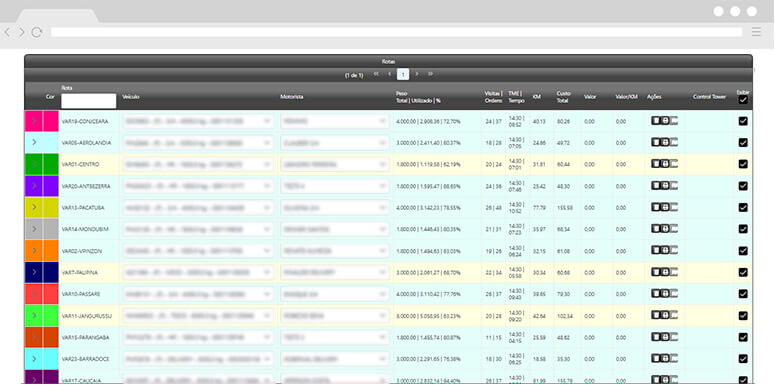
Task: Click crosshair action icon in VAR10-PASSARE row
Action: [665, 293]
